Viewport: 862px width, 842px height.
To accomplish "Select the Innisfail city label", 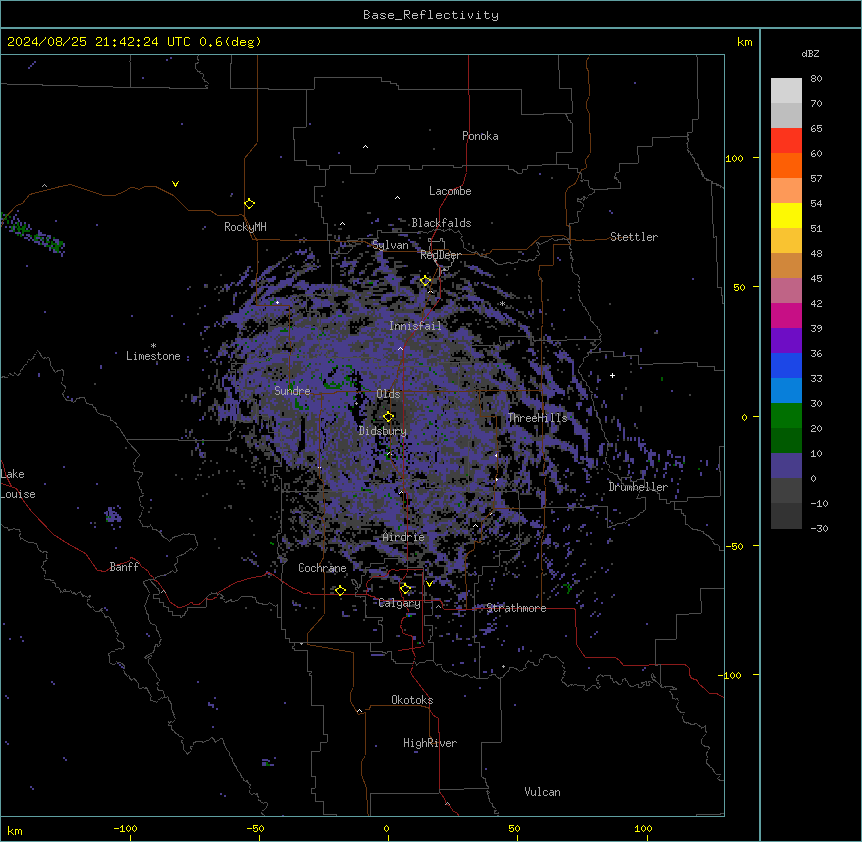I will [x=415, y=326].
